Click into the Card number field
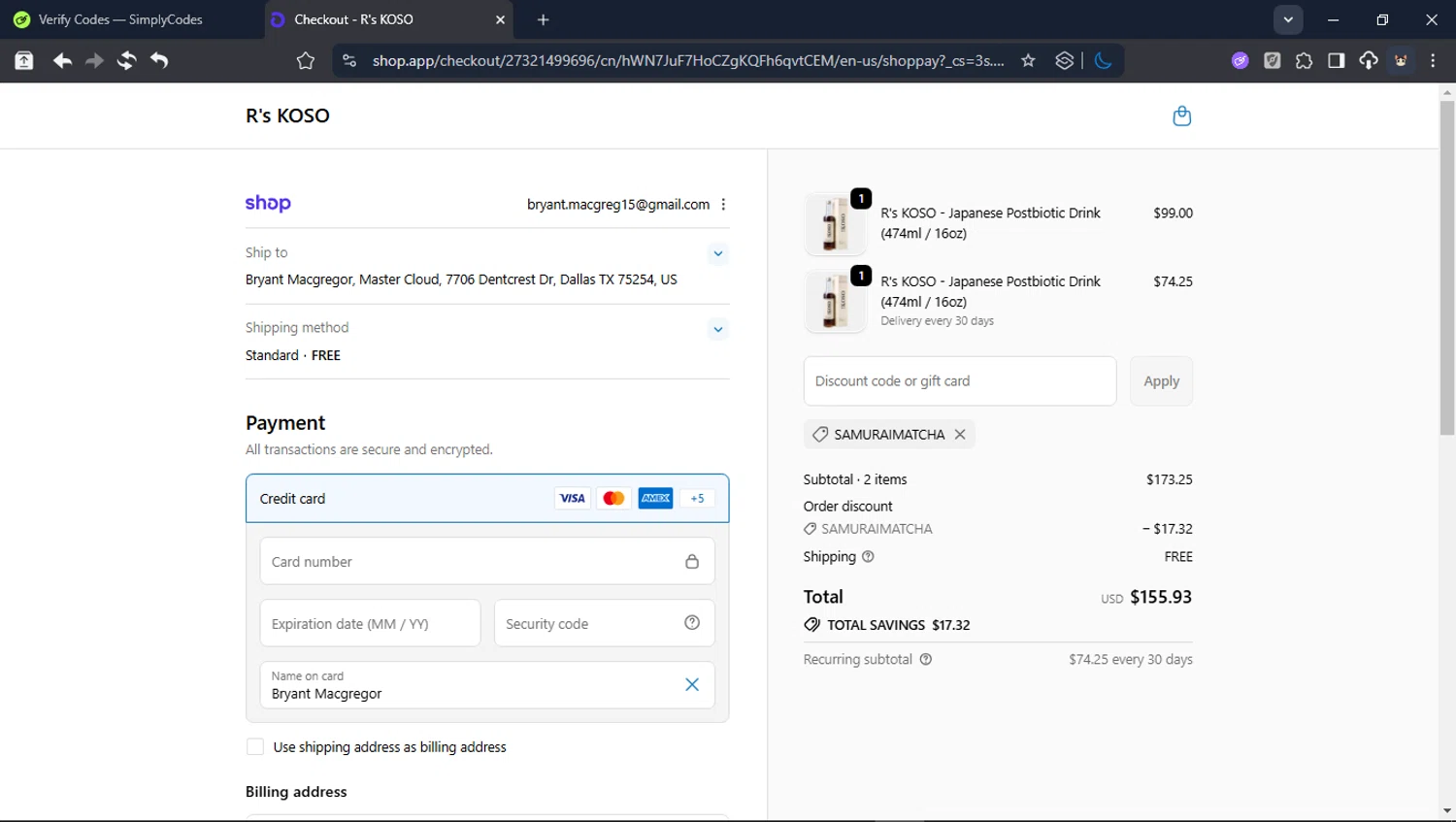The image size is (1456, 822). coord(487,562)
